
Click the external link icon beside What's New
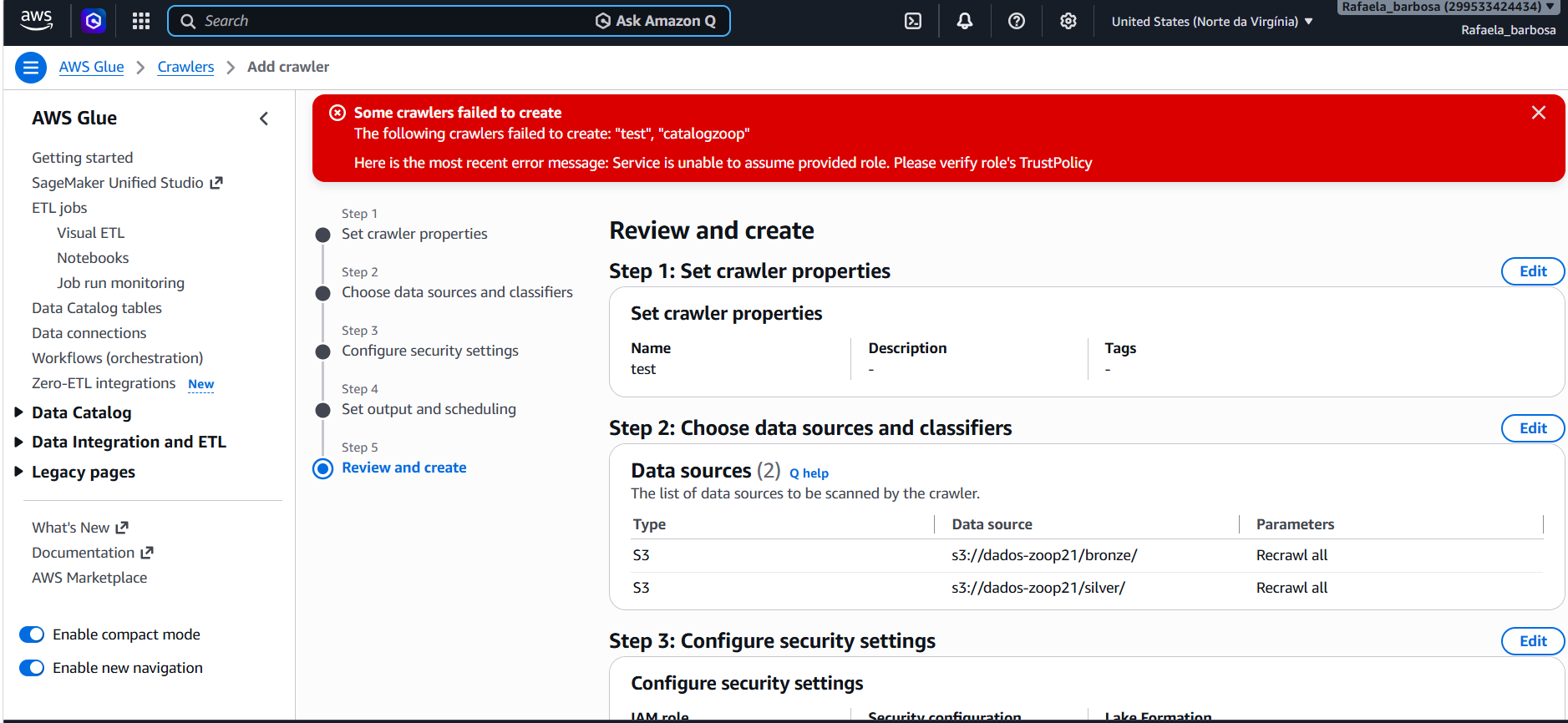click(x=122, y=528)
